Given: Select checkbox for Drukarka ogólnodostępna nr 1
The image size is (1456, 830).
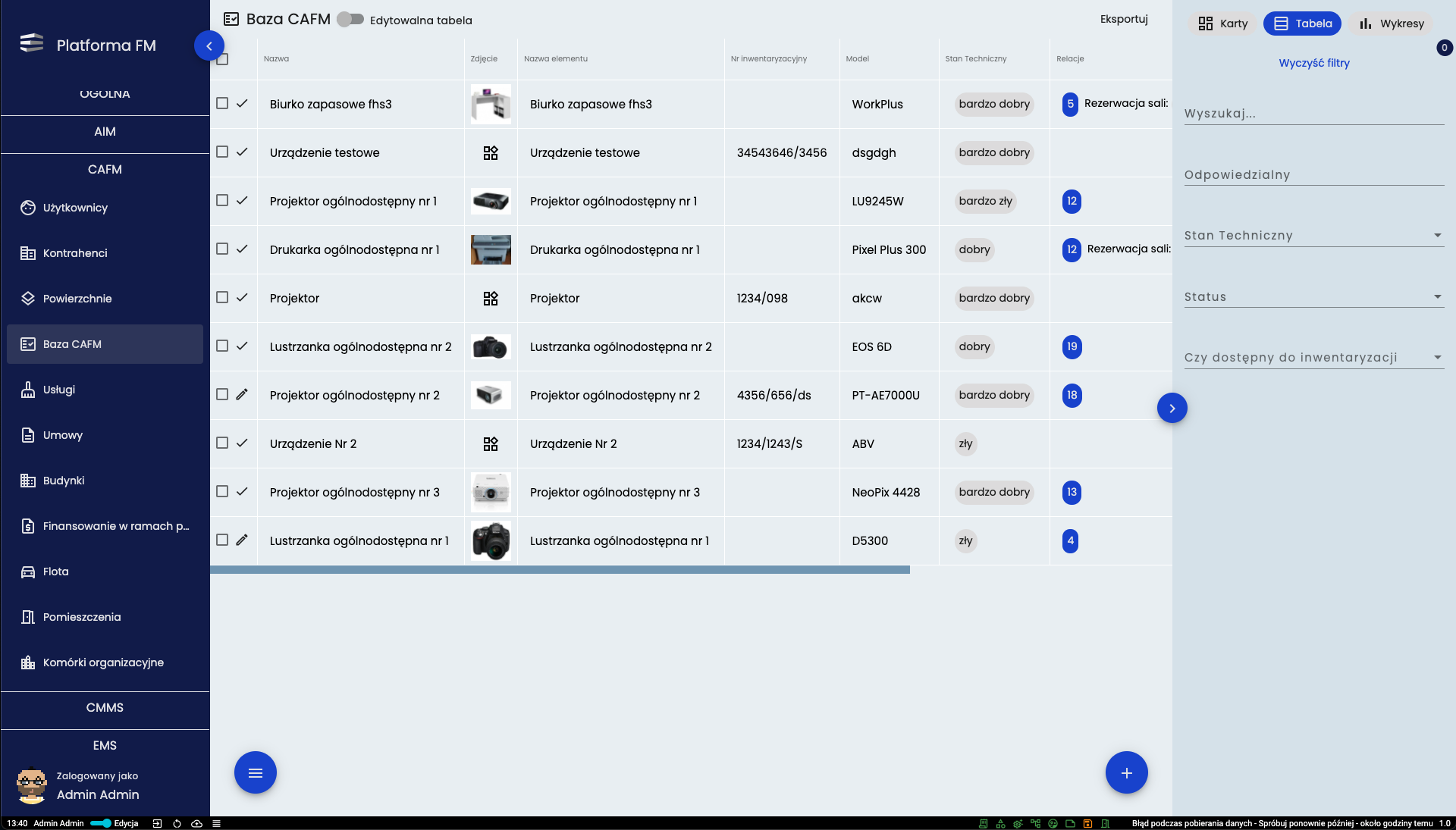Looking at the screenshot, I should point(222,249).
